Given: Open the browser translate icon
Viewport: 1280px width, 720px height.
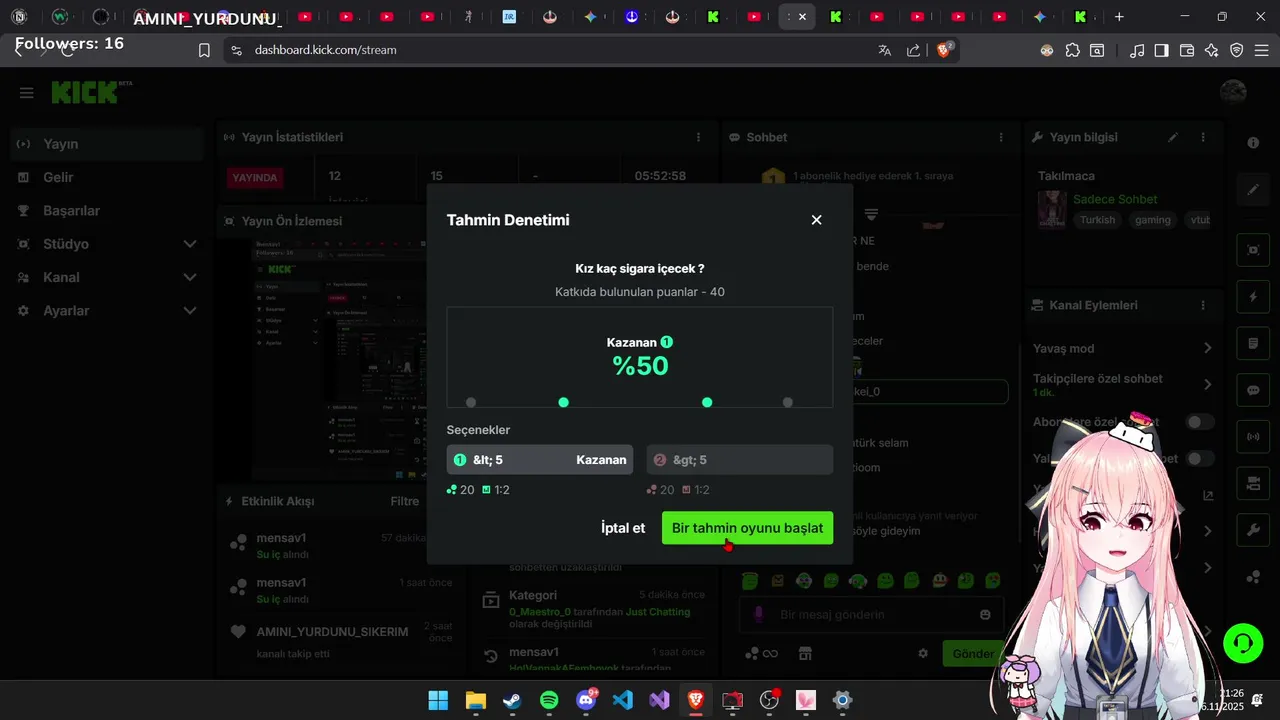Looking at the screenshot, I should [884, 50].
